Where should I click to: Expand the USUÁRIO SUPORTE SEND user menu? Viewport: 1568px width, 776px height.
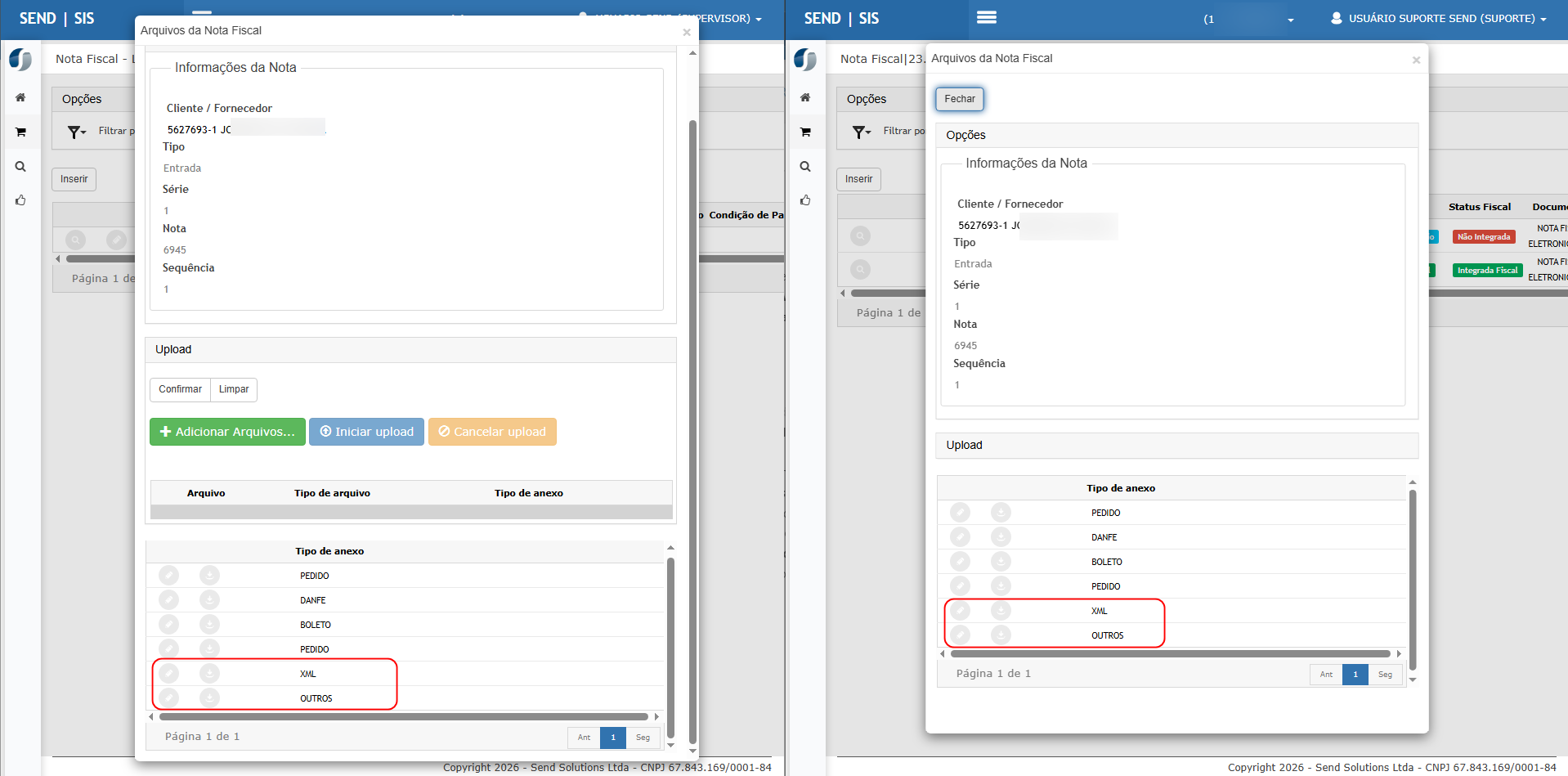tap(1439, 18)
